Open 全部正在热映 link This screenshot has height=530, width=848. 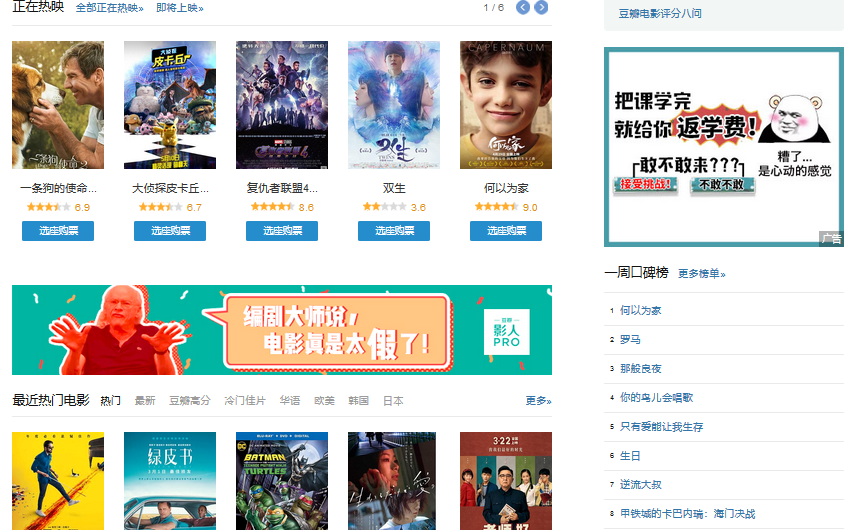click(x=110, y=8)
